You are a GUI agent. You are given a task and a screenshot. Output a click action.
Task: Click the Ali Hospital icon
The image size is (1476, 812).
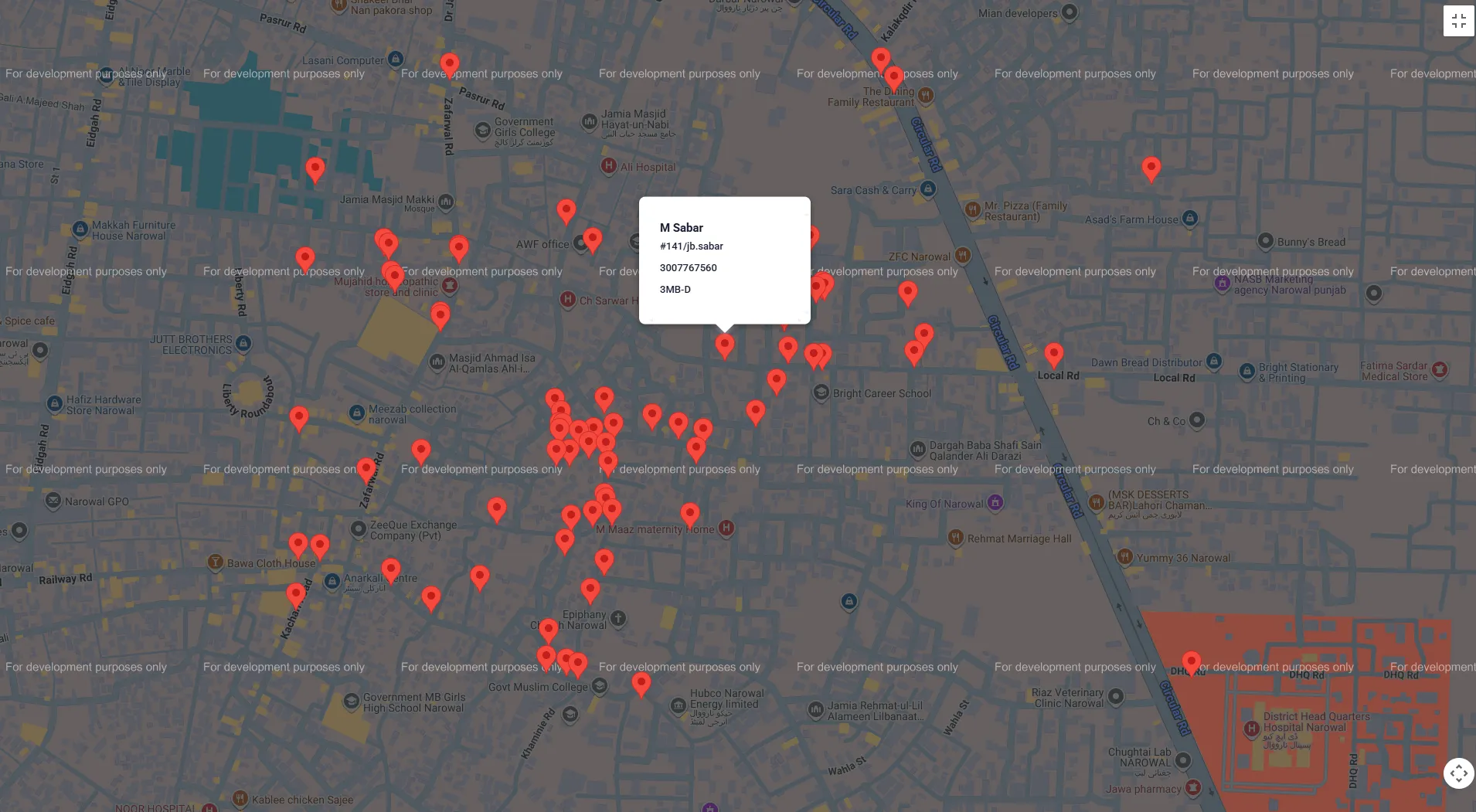[609, 165]
